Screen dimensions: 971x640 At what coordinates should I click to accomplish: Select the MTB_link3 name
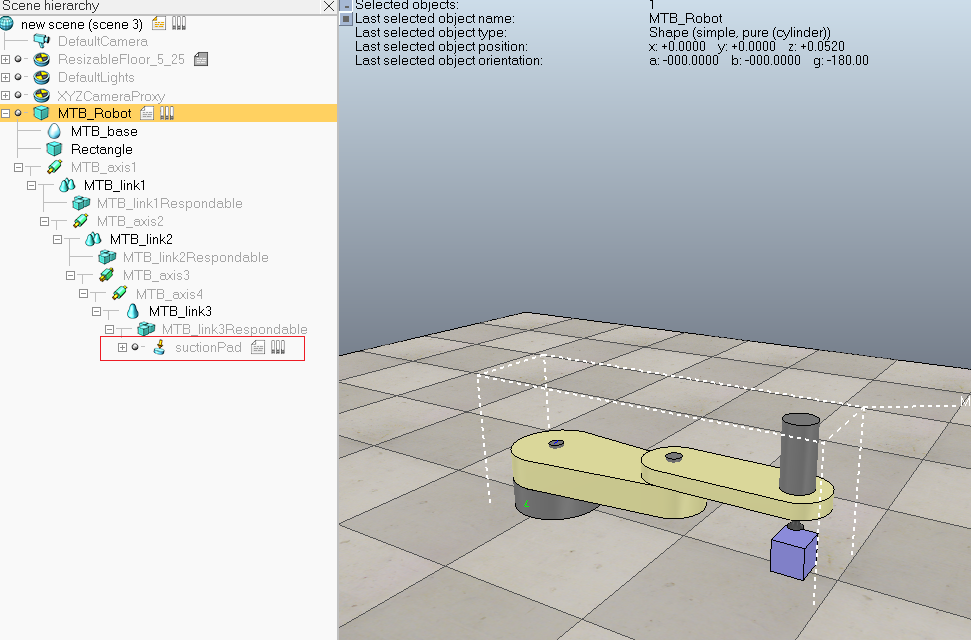coord(180,311)
